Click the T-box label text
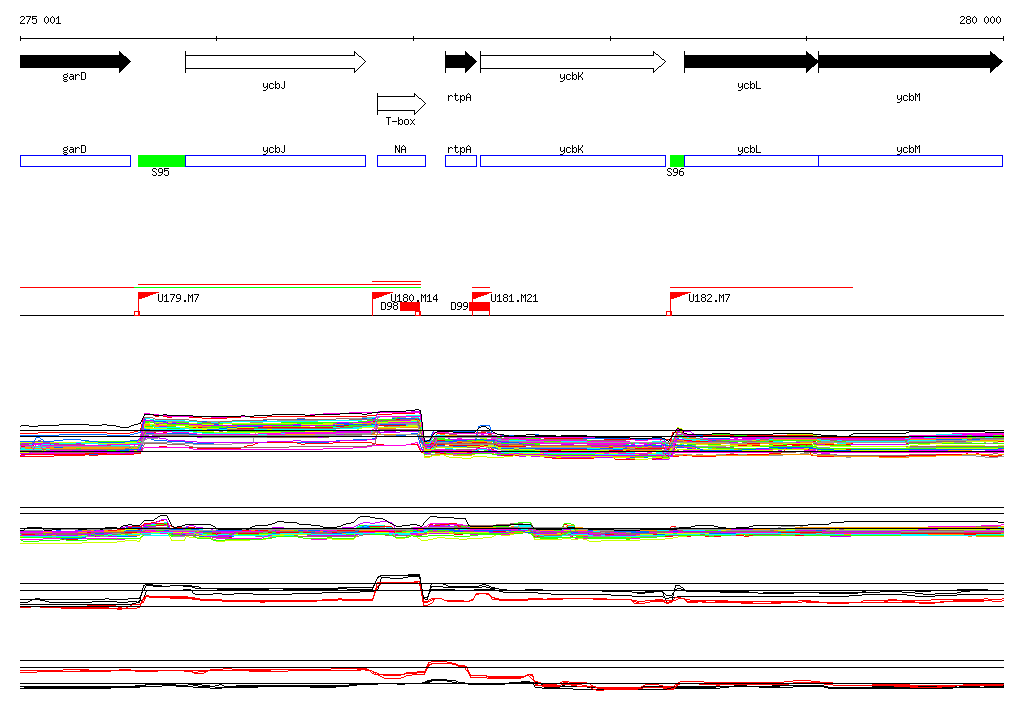The height and width of the screenshot is (714, 1024). pyautogui.click(x=400, y=122)
